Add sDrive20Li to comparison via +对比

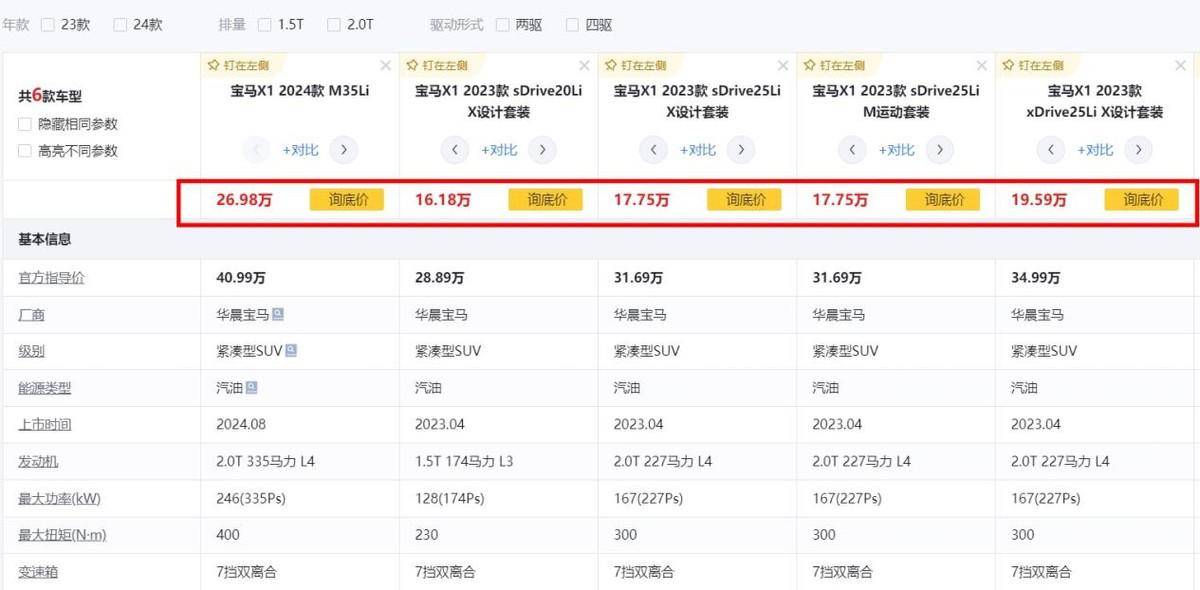499,150
